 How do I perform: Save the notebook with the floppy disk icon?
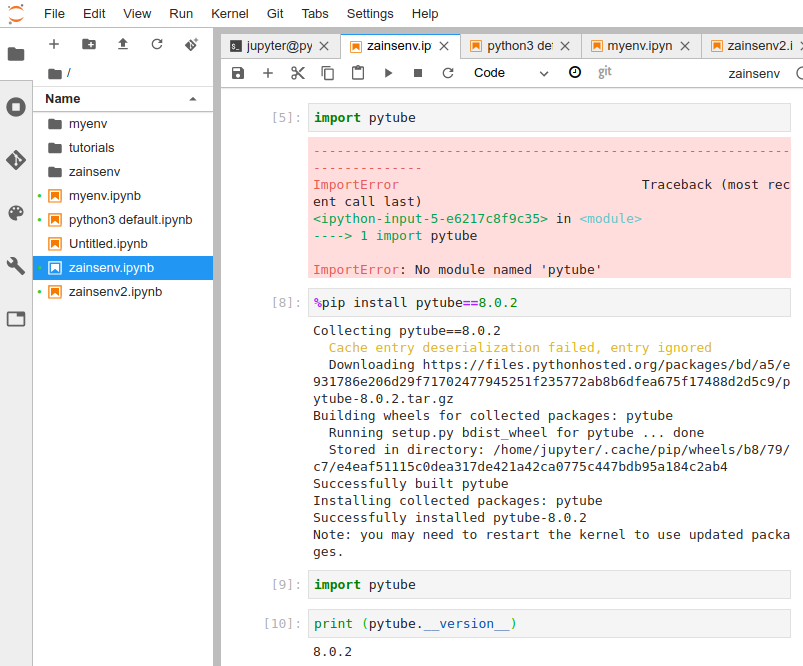[x=238, y=73]
